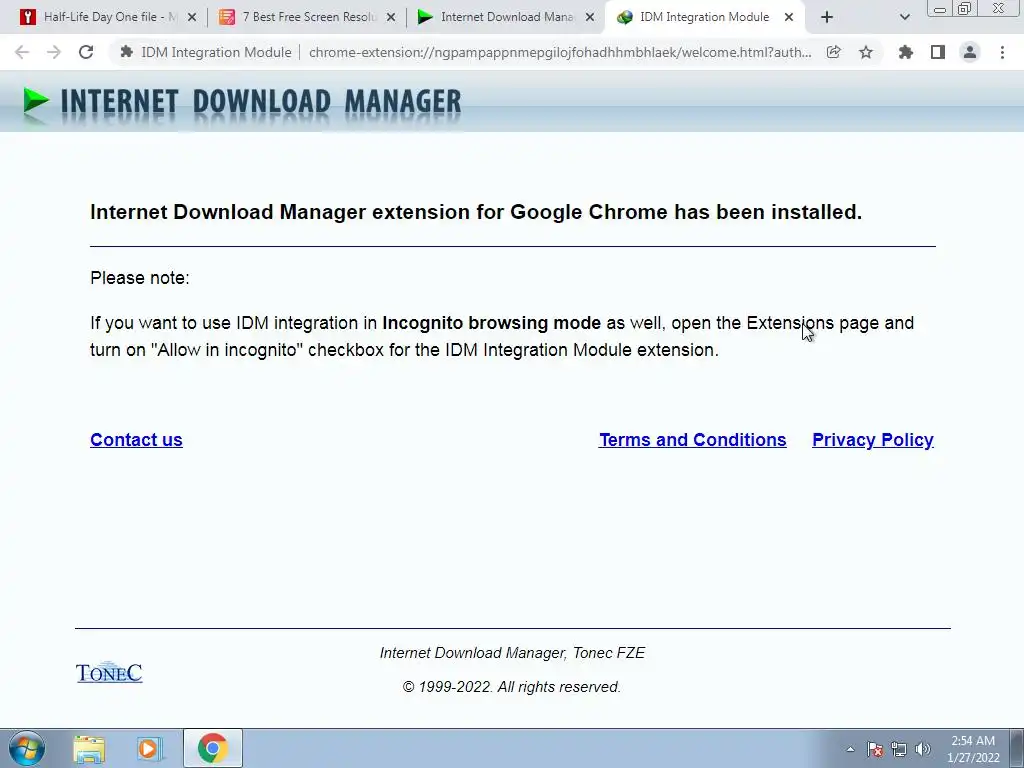
Task: Click the Tonec logo
Action: pos(109,672)
